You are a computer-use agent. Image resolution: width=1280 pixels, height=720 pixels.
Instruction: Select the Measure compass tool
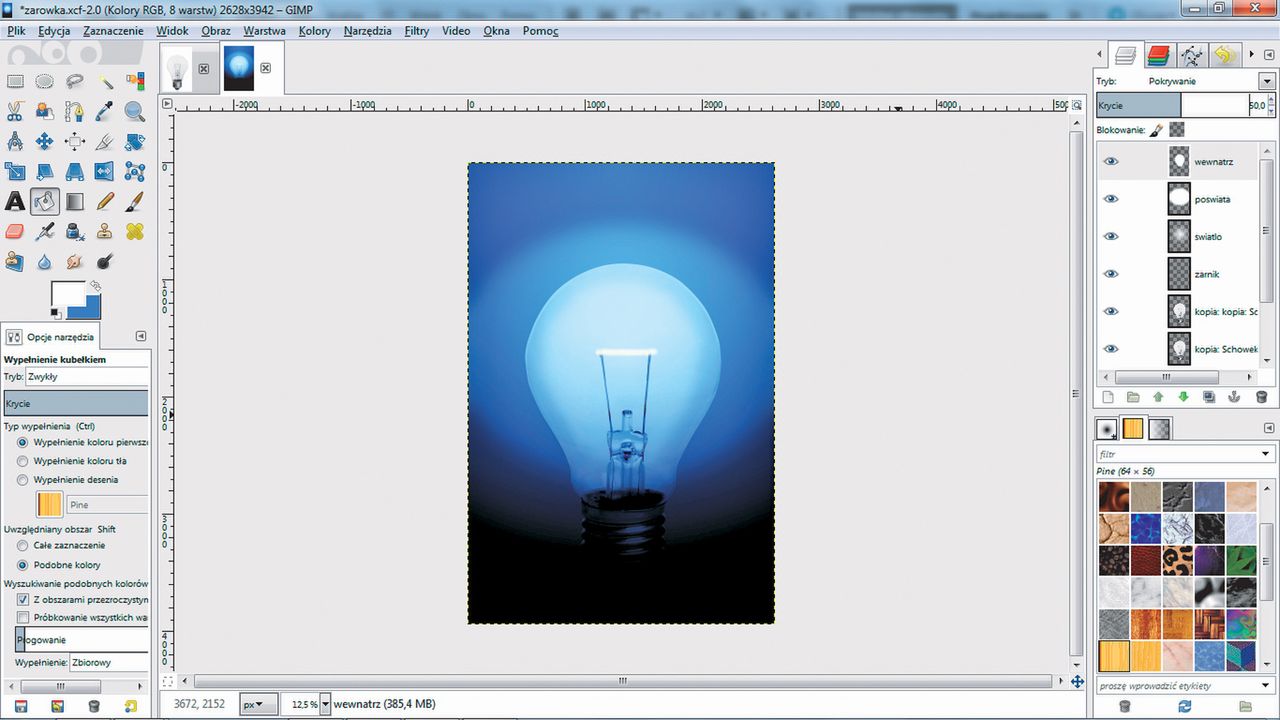point(15,142)
